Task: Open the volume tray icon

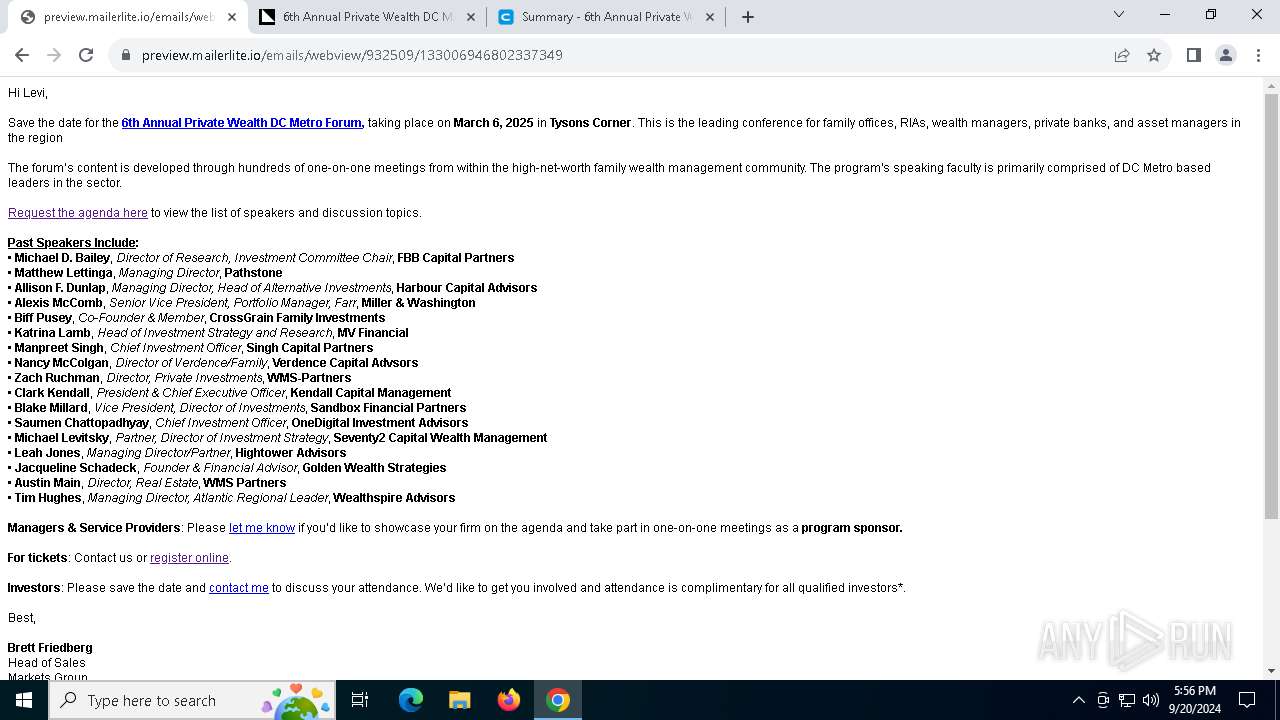Action: point(1151,700)
